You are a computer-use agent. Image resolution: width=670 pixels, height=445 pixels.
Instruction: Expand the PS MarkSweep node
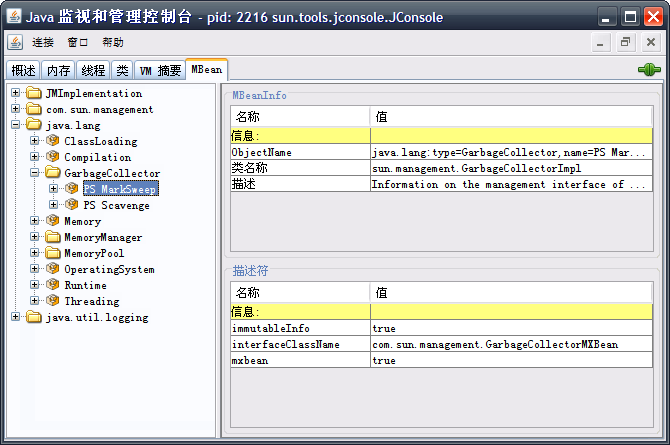coord(53,189)
